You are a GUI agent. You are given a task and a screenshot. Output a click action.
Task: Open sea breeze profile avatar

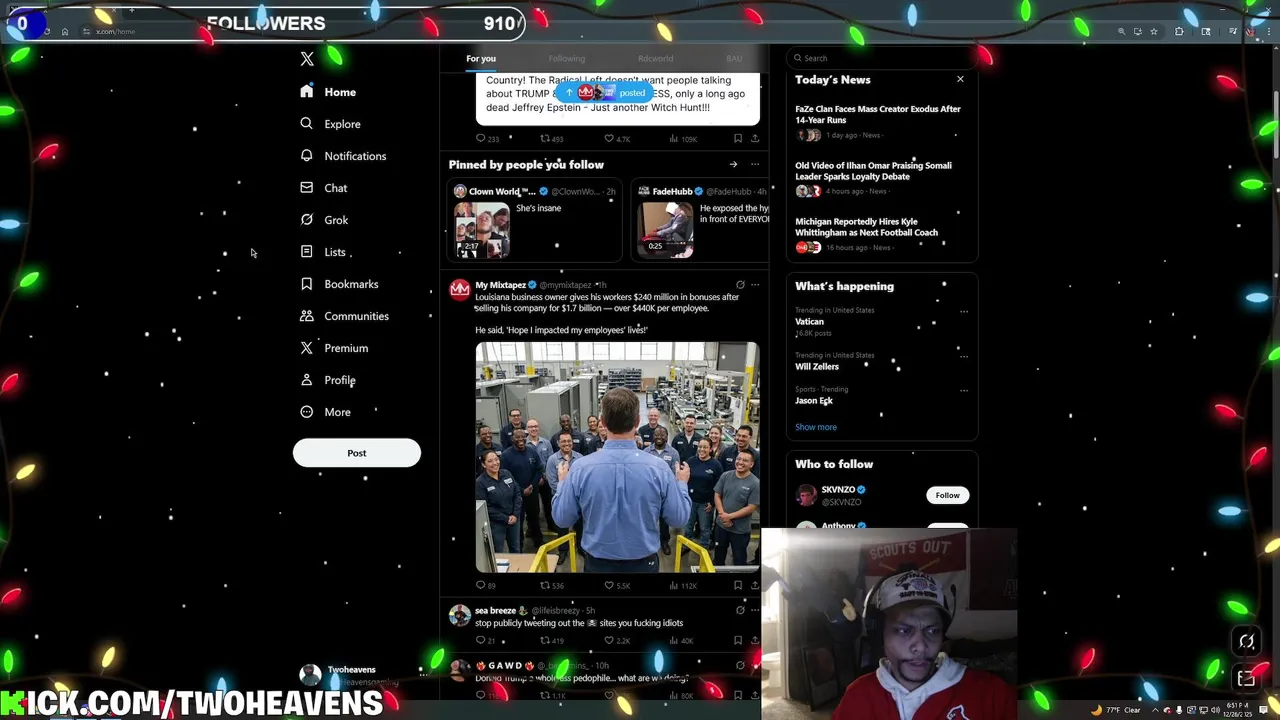pyautogui.click(x=460, y=615)
